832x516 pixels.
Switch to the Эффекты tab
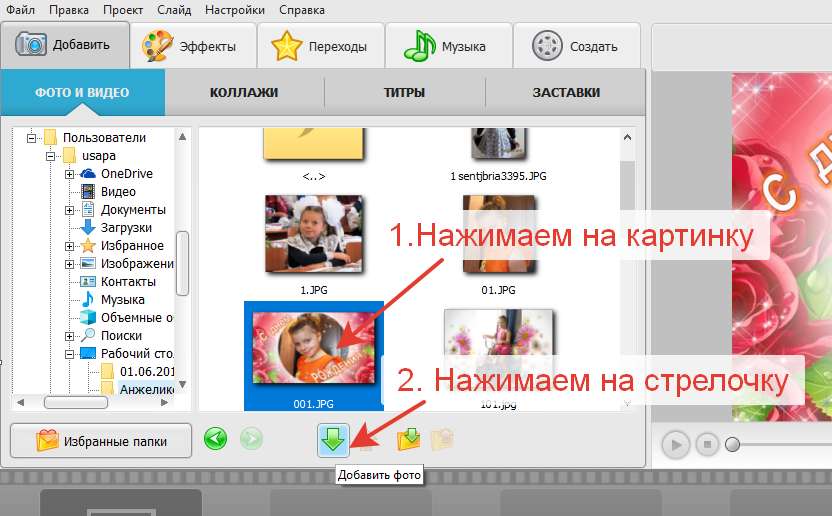[x=193, y=46]
